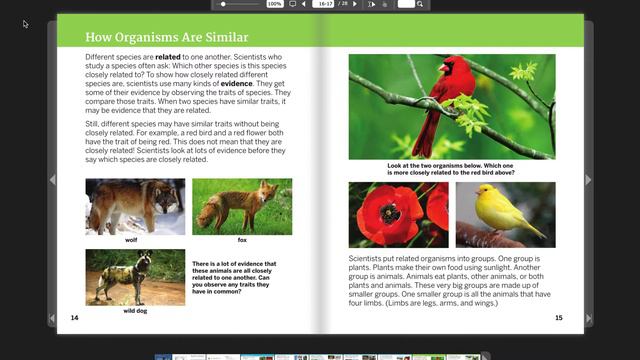Viewport: 640px width, 360px height.
Task: Jump to last page with bottom-right arrow
Action: [x=589, y=318]
